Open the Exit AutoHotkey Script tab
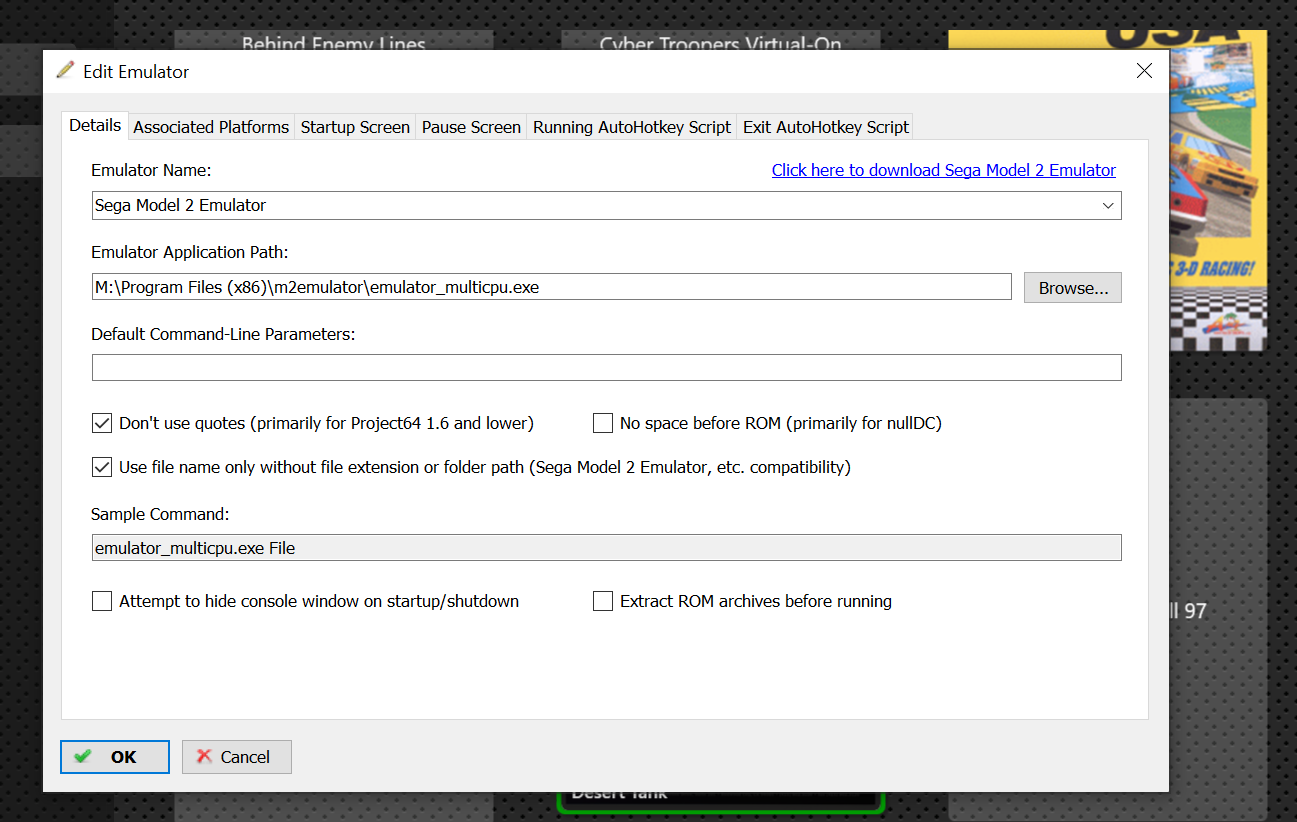The image size is (1297, 822). pyautogui.click(x=826, y=127)
